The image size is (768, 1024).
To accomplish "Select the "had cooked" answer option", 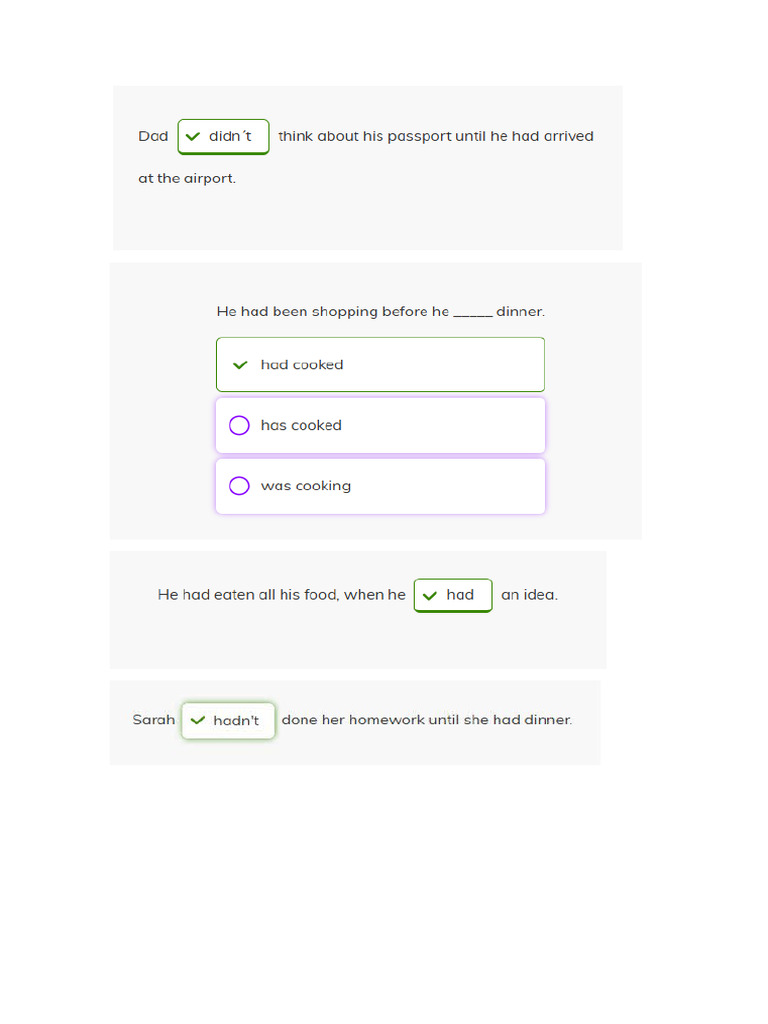I will tap(380, 365).
